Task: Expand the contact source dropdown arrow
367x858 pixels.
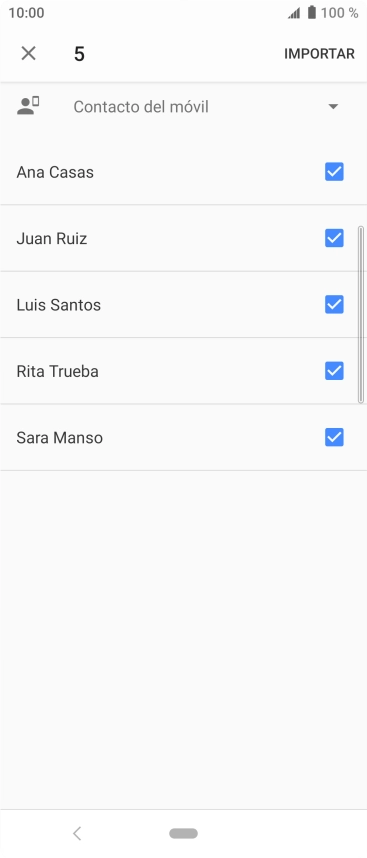Action: pyautogui.click(x=333, y=107)
